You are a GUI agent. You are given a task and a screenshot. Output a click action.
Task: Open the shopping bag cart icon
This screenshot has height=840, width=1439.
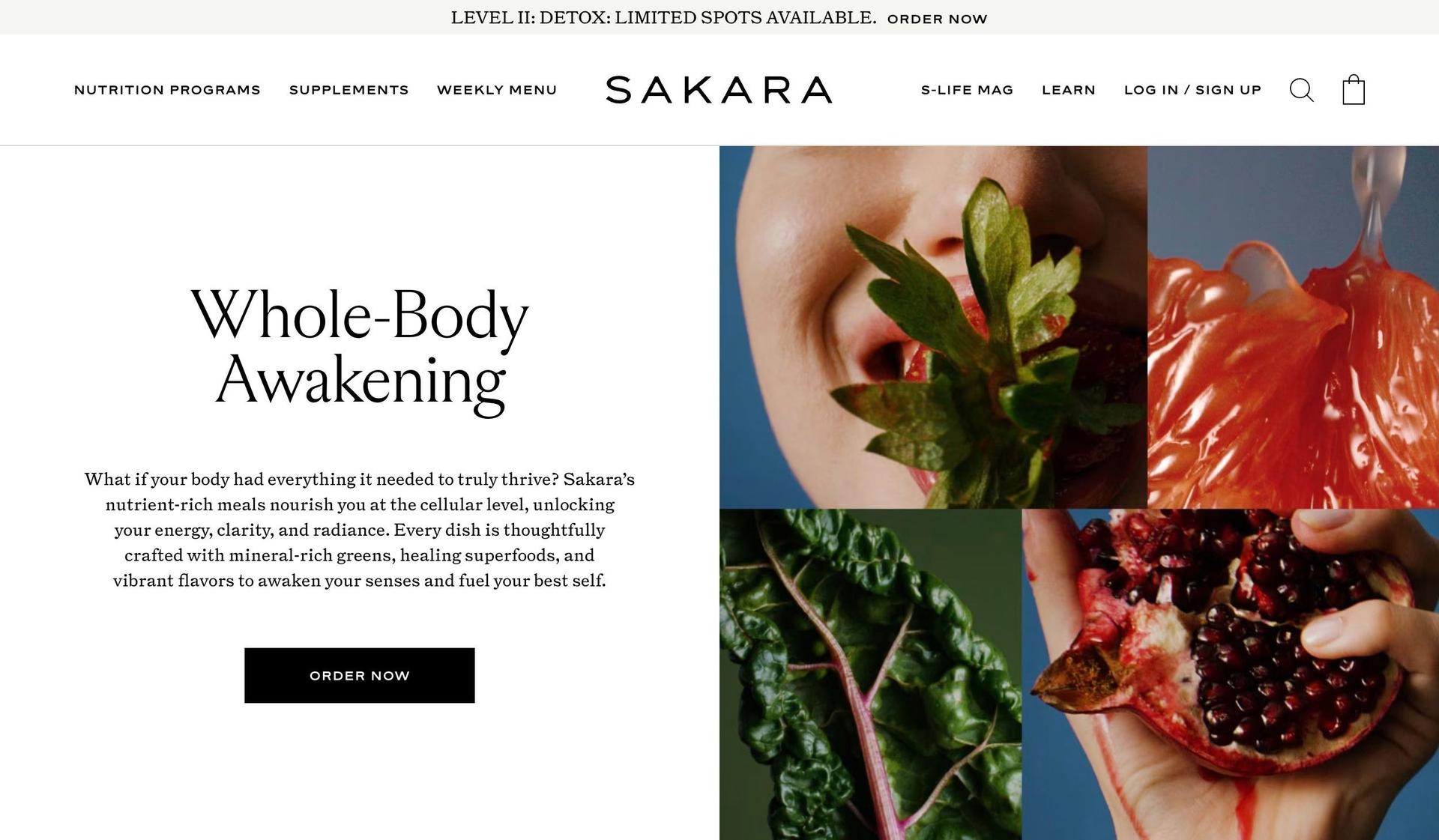[1353, 90]
